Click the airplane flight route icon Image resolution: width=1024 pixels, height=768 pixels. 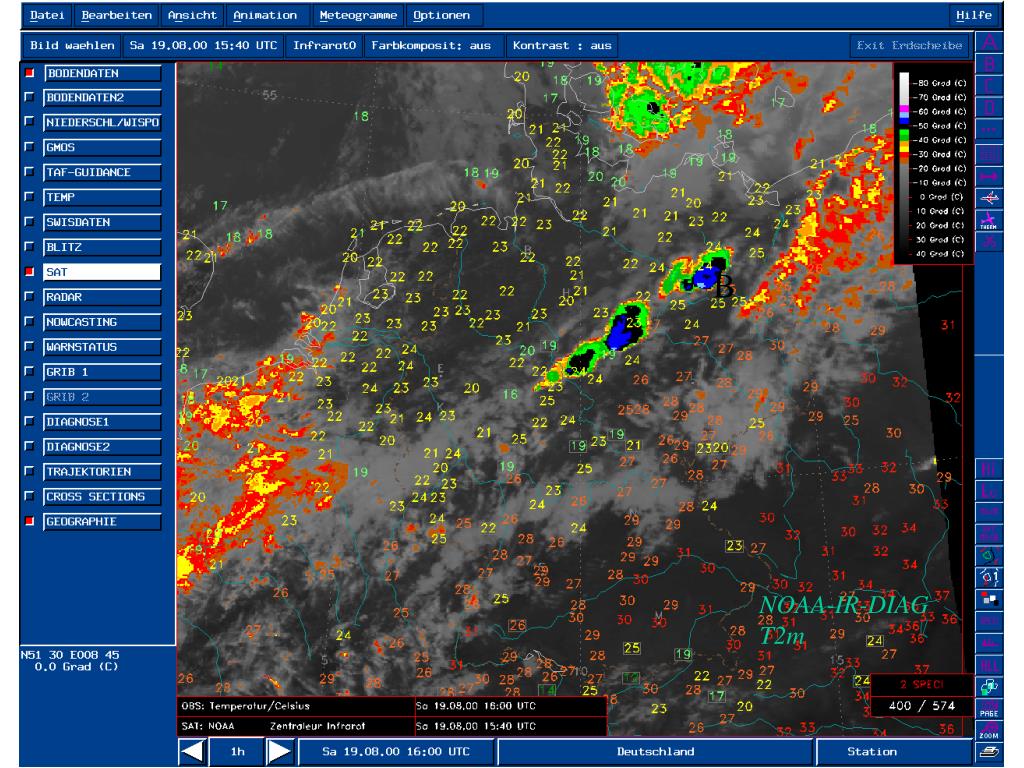(x=989, y=198)
